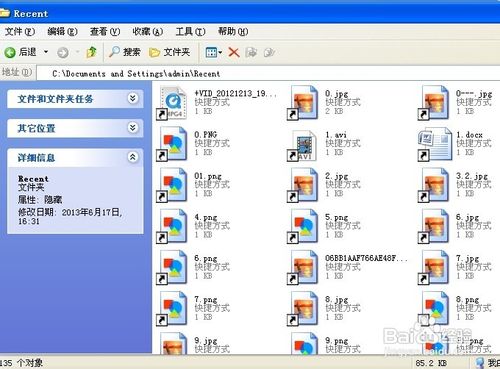The height and width of the screenshot is (369, 500).
Task: Open the Search (搜索) tool
Action: [x=125, y=52]
